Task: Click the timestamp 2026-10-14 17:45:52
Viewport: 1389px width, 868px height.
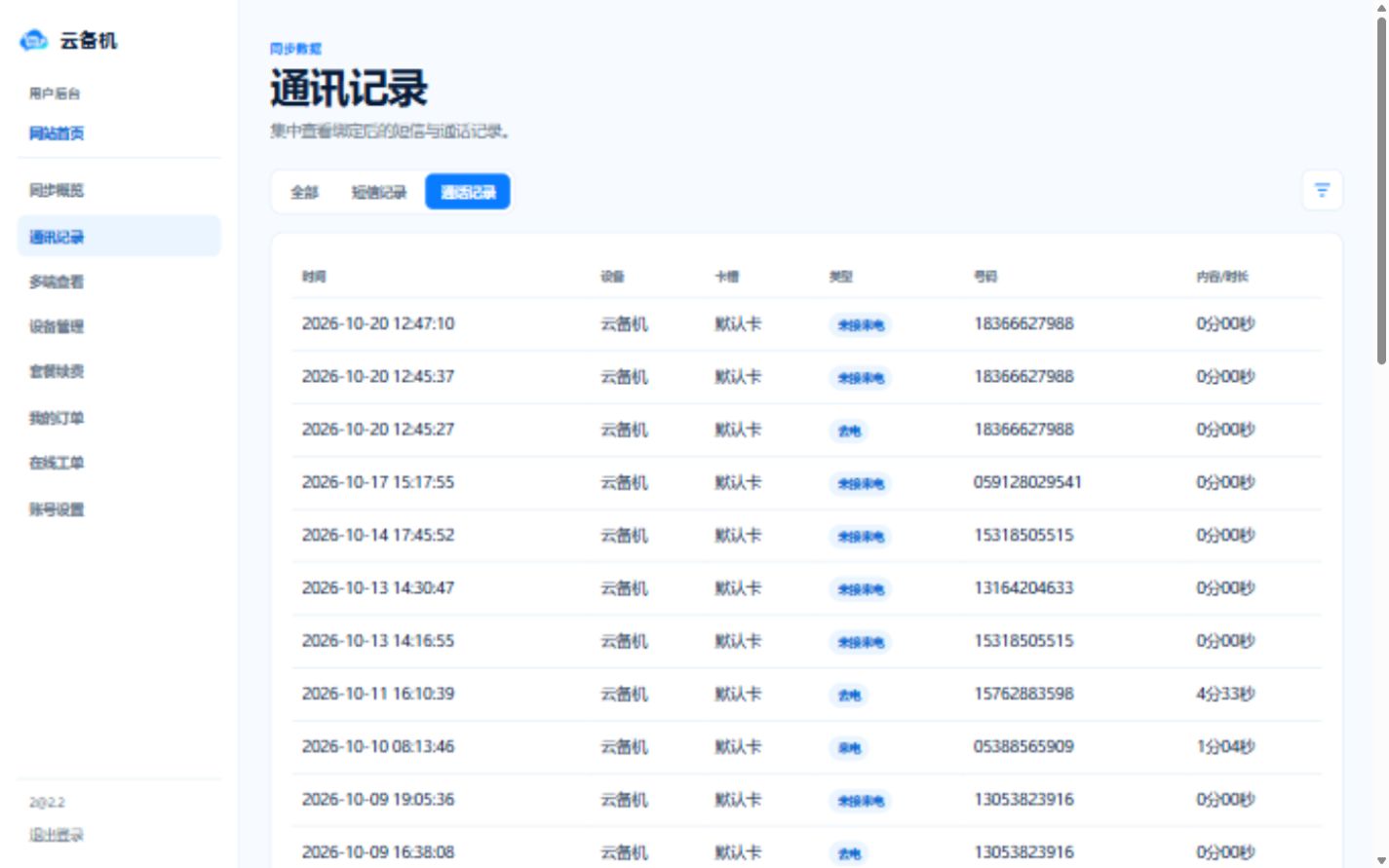Action: pyautogui.click(x=378, y=535)
